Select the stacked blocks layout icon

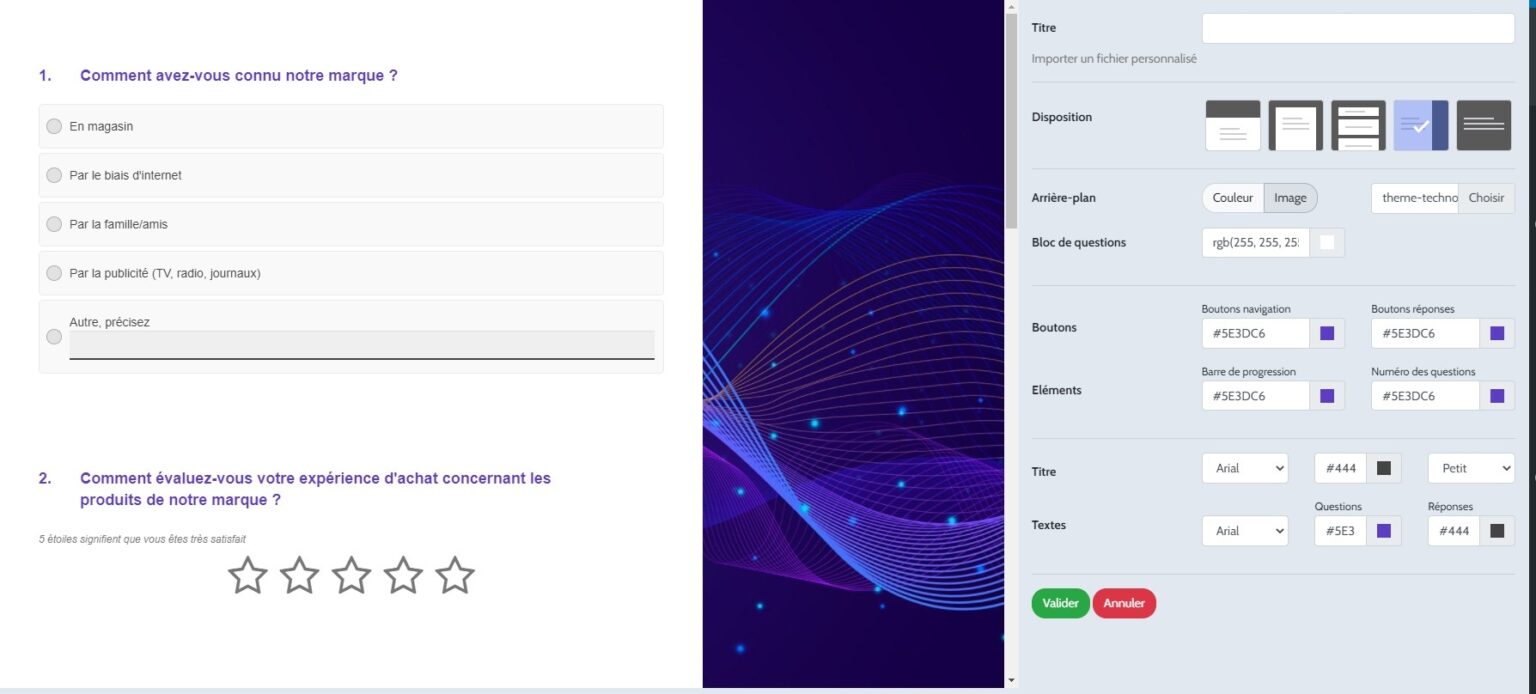[1358, 124]
